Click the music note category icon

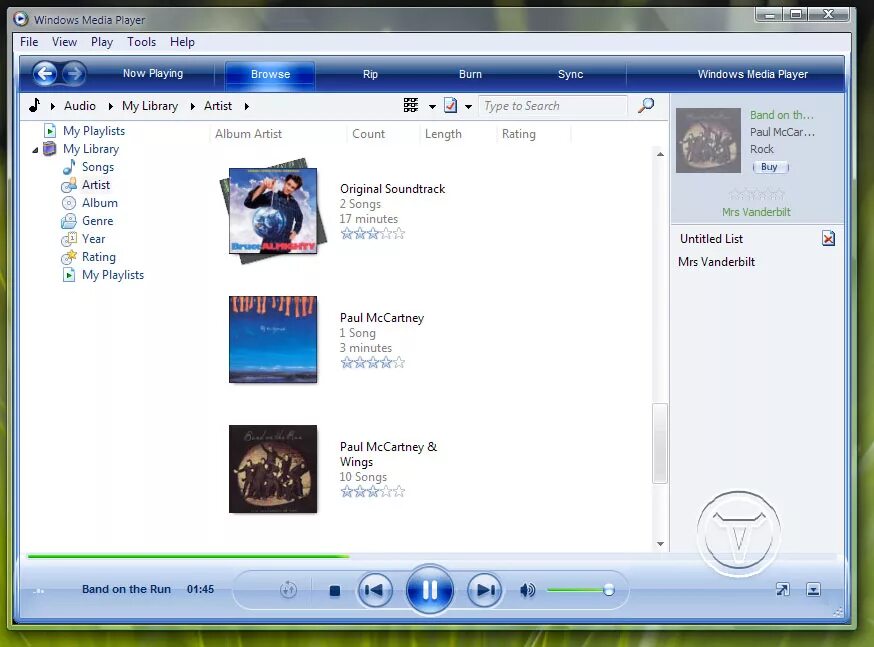tap(35, 105)
